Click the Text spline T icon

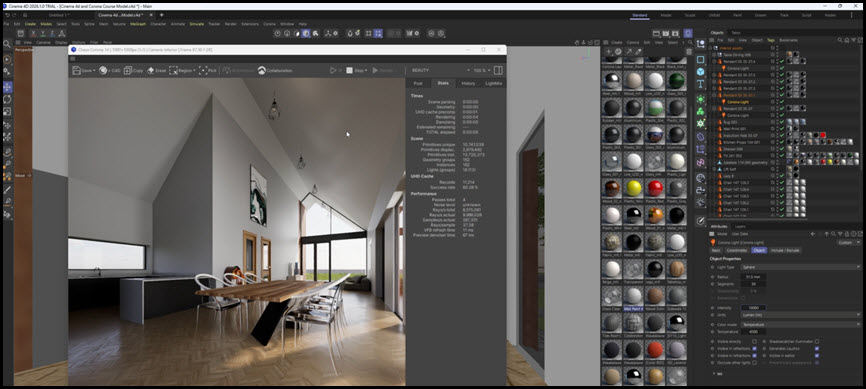coord(700,84)
